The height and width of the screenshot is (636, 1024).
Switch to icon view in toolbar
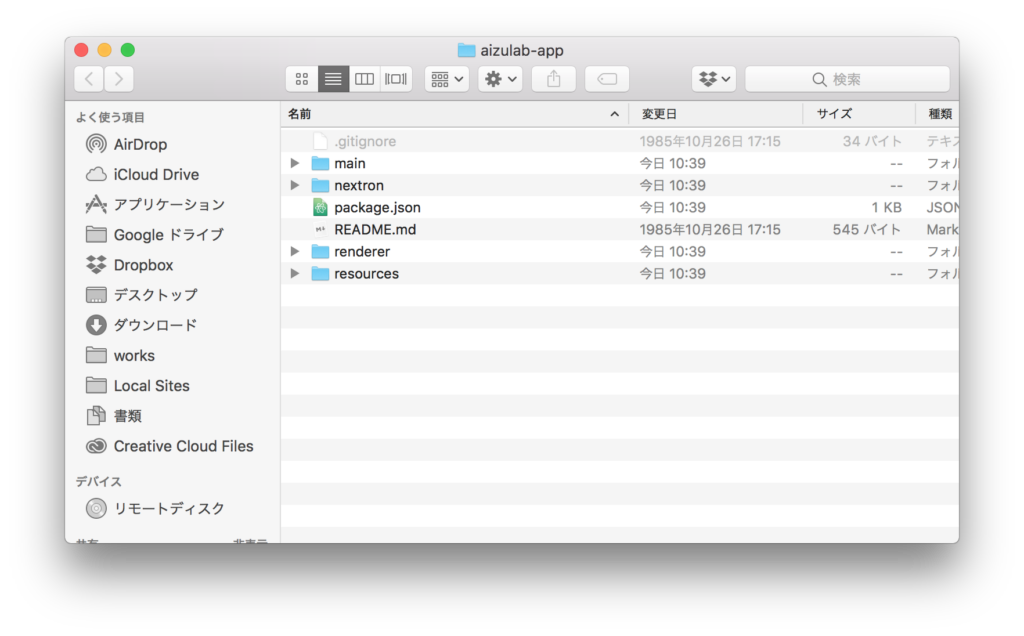pyautogui.click(x=302, y=79)
